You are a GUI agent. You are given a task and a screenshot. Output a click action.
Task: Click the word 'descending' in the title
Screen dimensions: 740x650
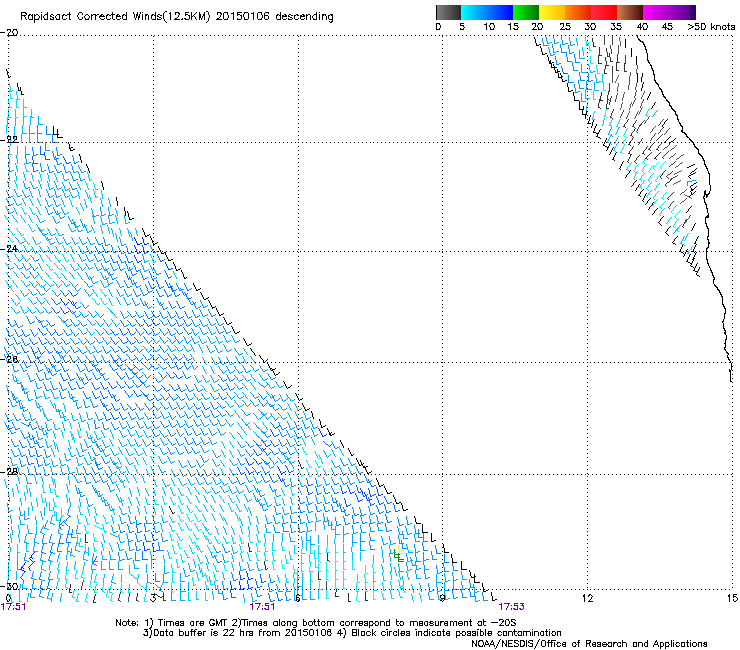(304, 17)
